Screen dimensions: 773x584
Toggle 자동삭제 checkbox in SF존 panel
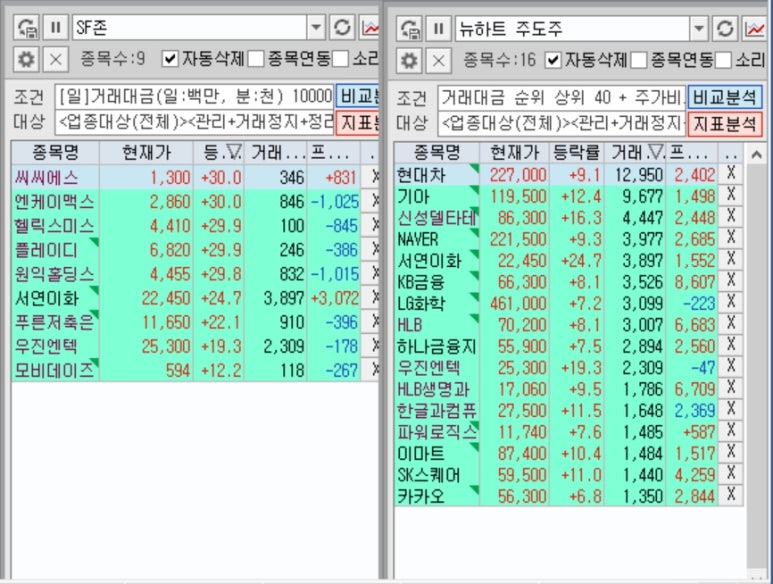[x=170, y=59]
